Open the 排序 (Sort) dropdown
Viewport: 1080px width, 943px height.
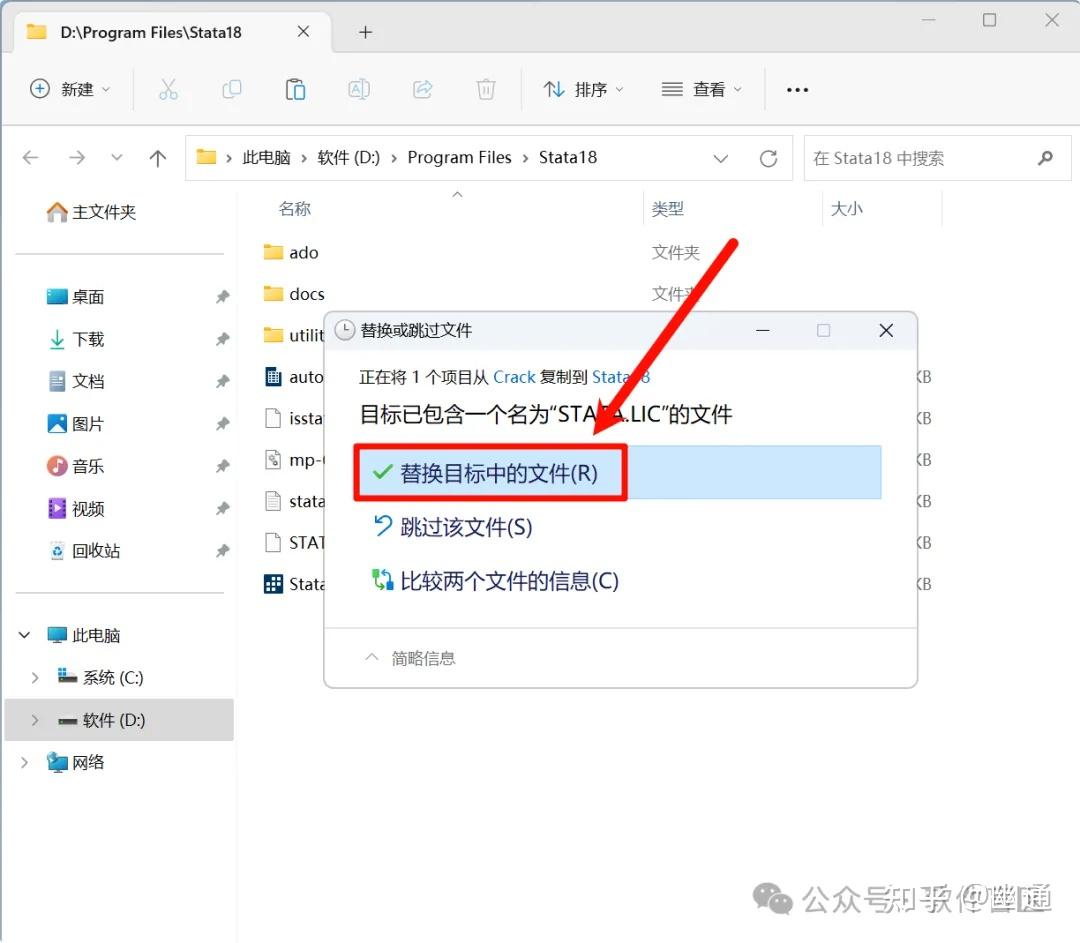pyautogui.click(x=583, y=89)
